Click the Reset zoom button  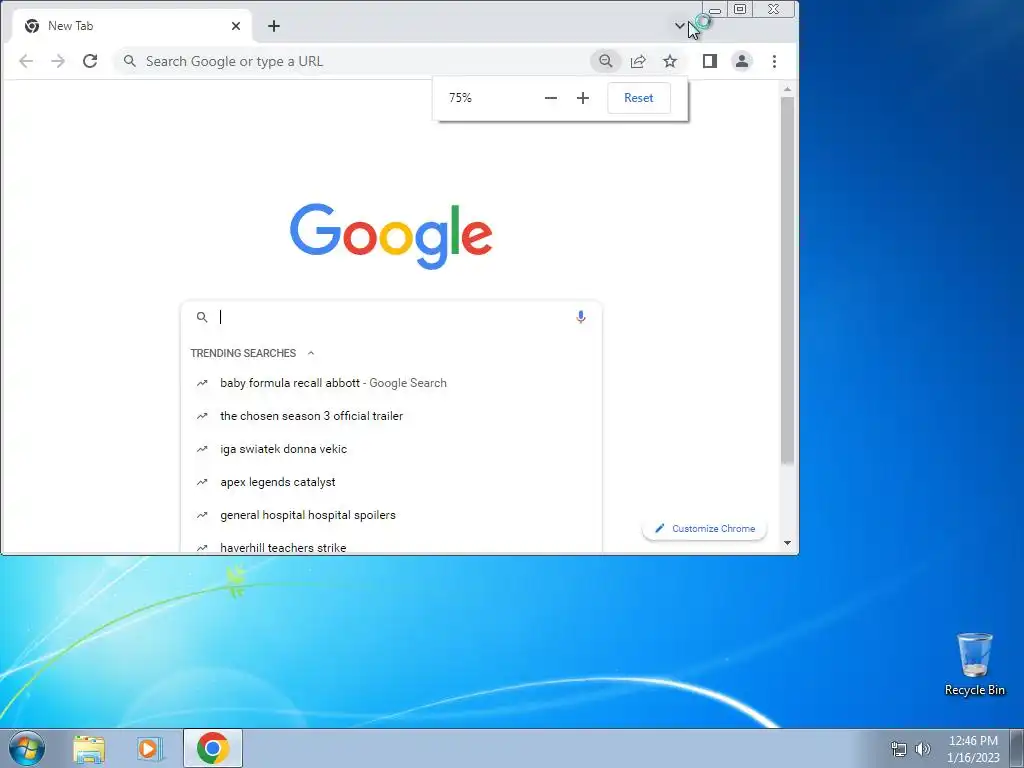639,98
